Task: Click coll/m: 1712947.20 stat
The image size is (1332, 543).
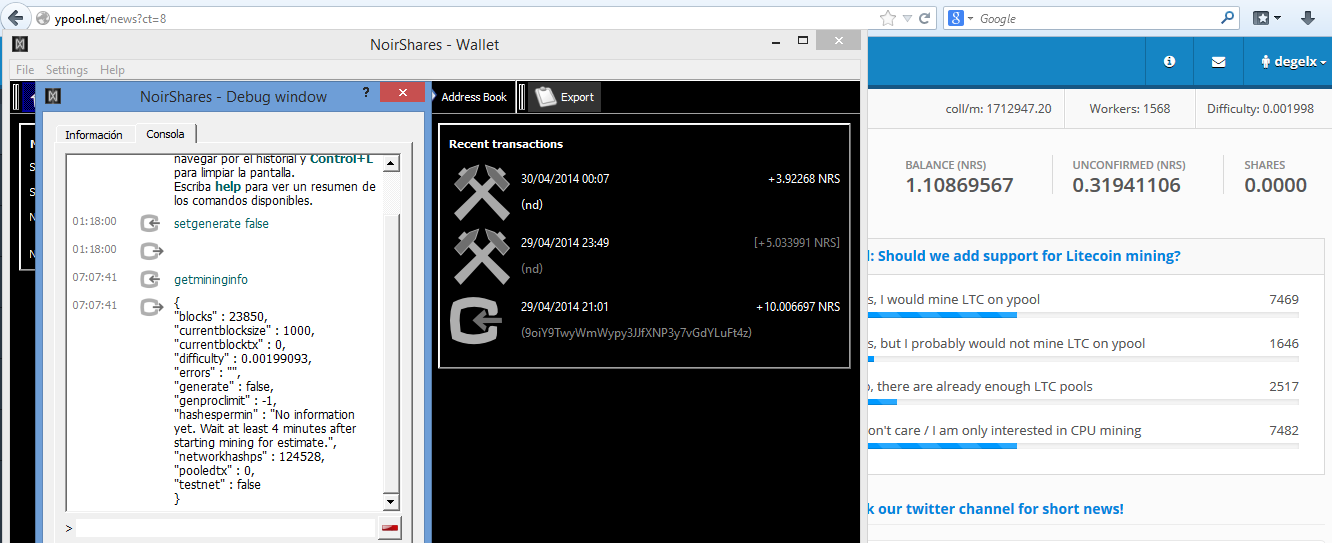Action: [998, 109]
